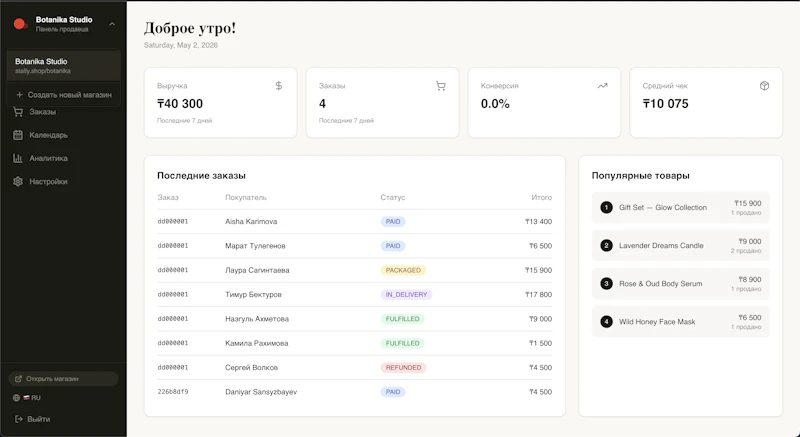Click the ₸15 900 price of Gift Set
The width and height of the screenshot is (800, 437).
point(747,203)
